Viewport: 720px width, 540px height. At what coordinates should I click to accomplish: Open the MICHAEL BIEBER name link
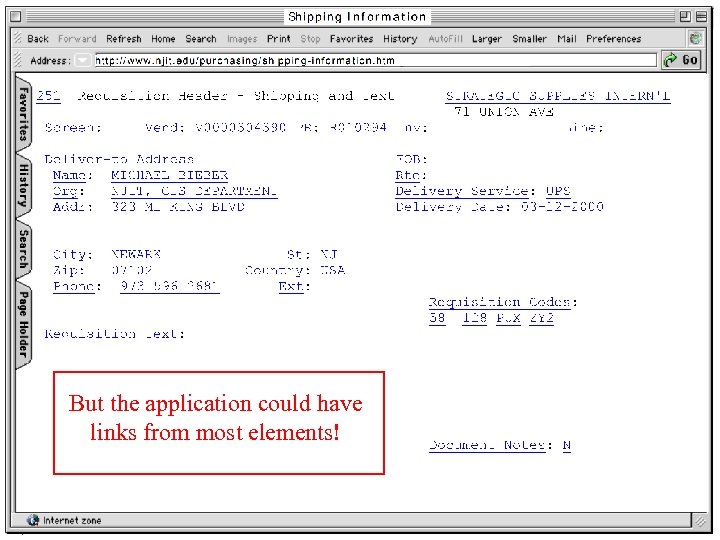pyautogui.click(x=169, y=175)
